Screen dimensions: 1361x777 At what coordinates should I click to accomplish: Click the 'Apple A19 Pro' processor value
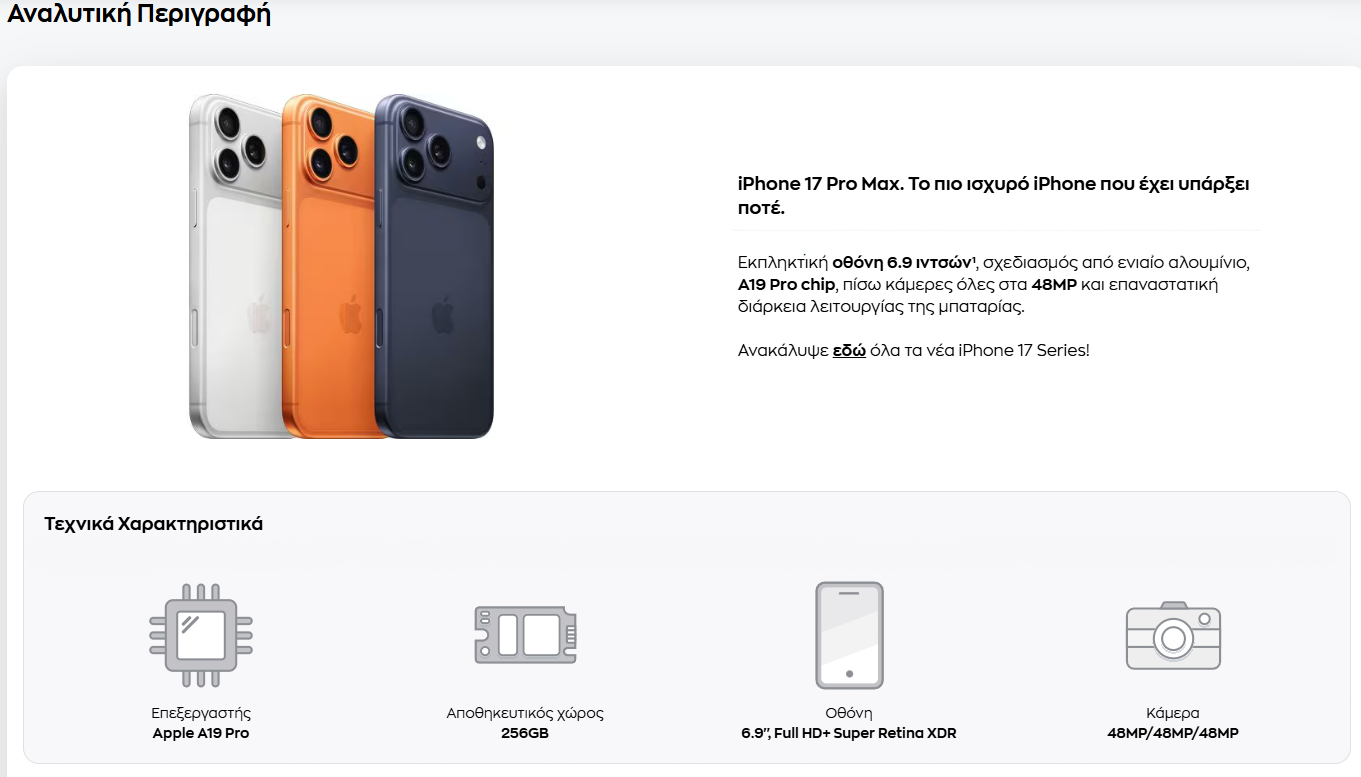point(201,733)
